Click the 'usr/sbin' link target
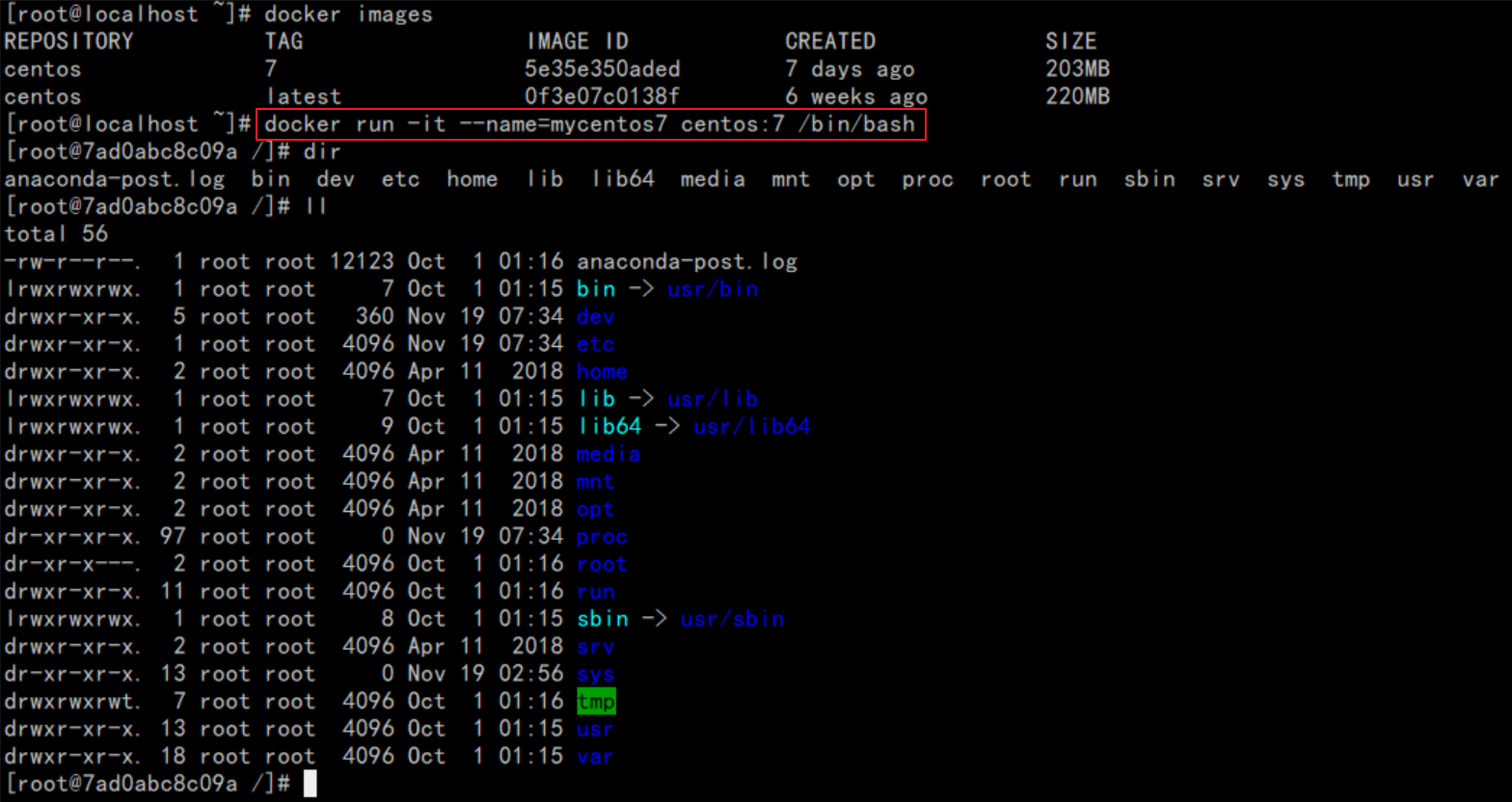The height and width of the screenshot is (802, 1512). 733,619
